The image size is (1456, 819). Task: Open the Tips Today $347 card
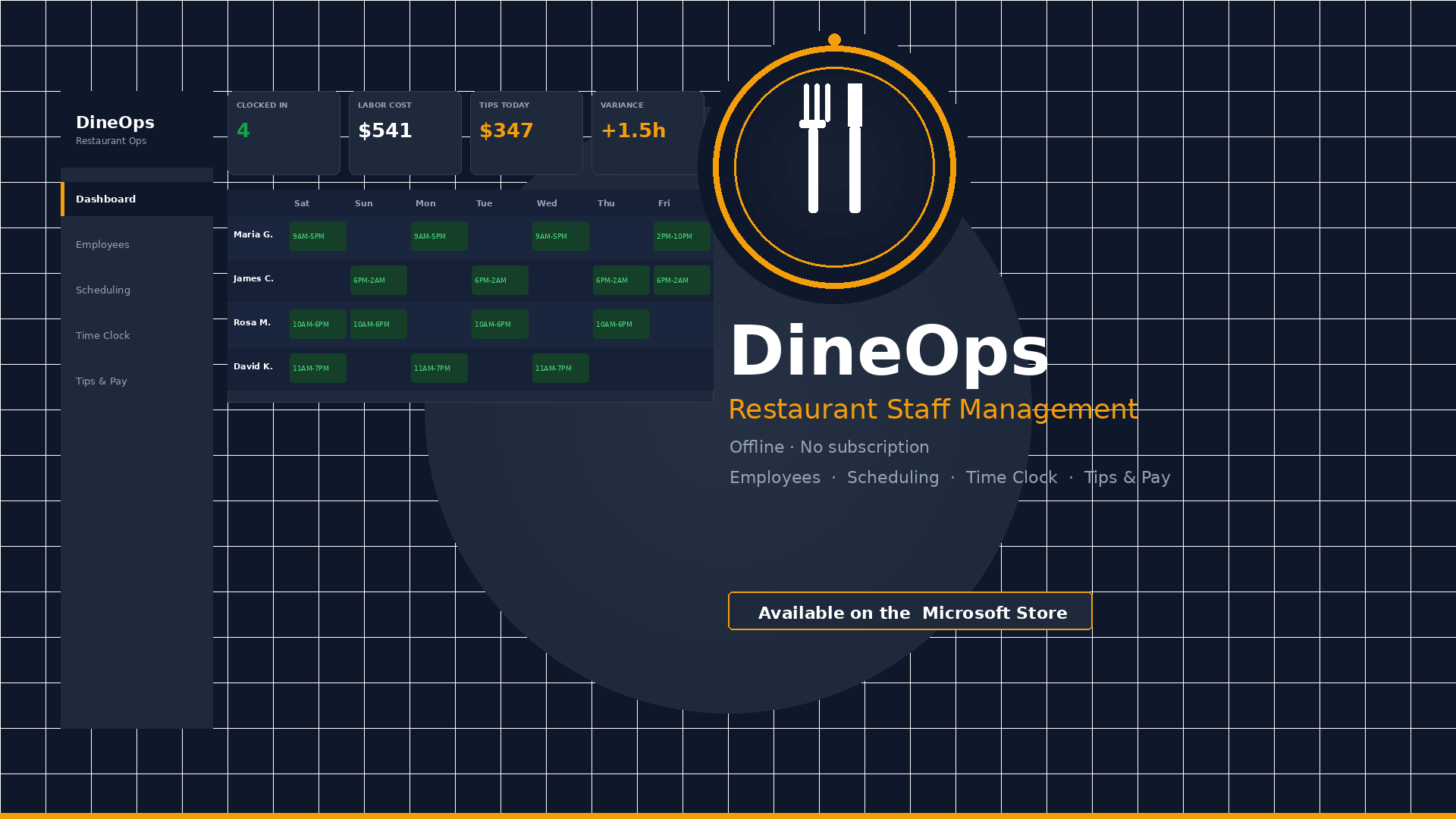point(526,133)
